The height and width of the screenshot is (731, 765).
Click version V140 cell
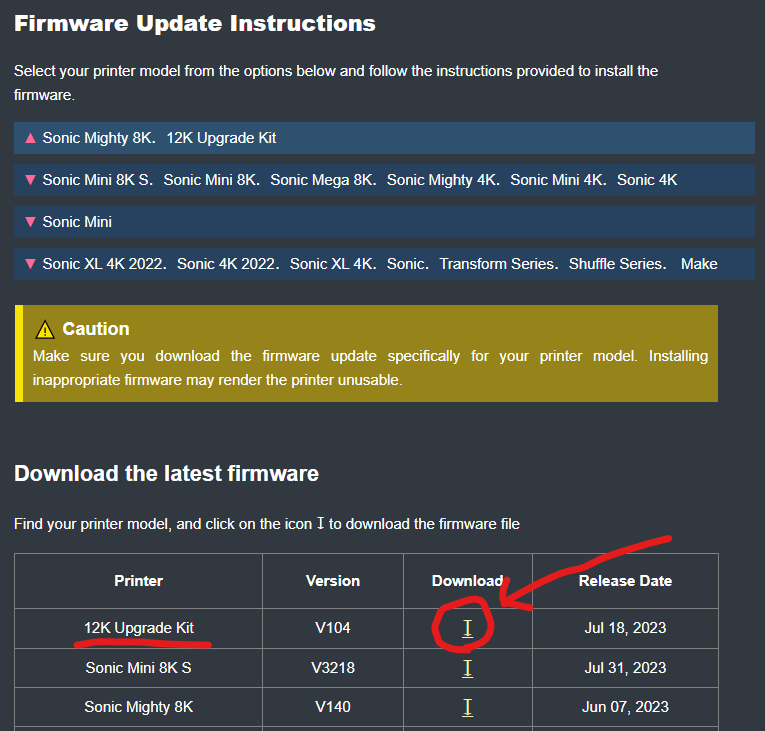click(333, 707)
